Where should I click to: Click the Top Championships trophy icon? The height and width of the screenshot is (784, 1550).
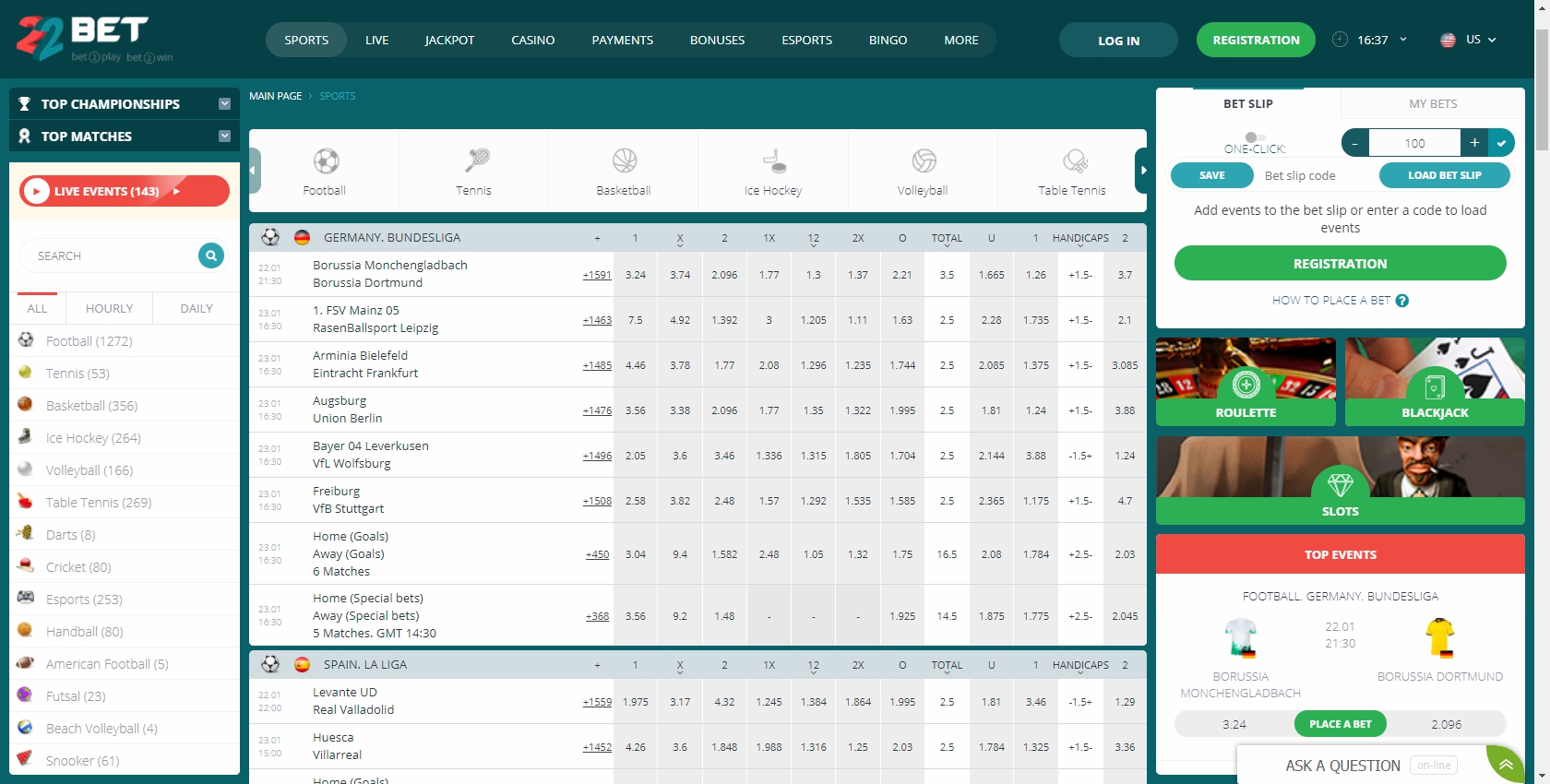[25, 104]
